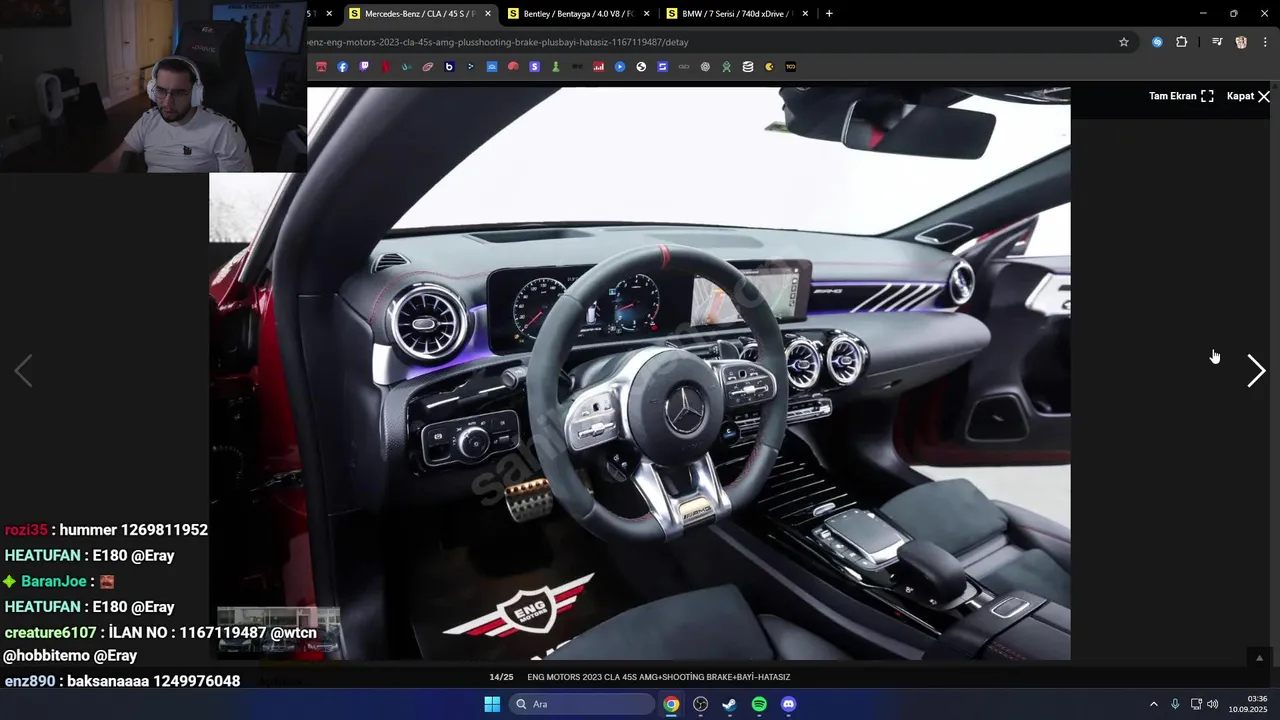Open the bookmark with the 'b' icon
This screenshot has width=1280, height=720.
pyautogui.click(x=449, y=67)
